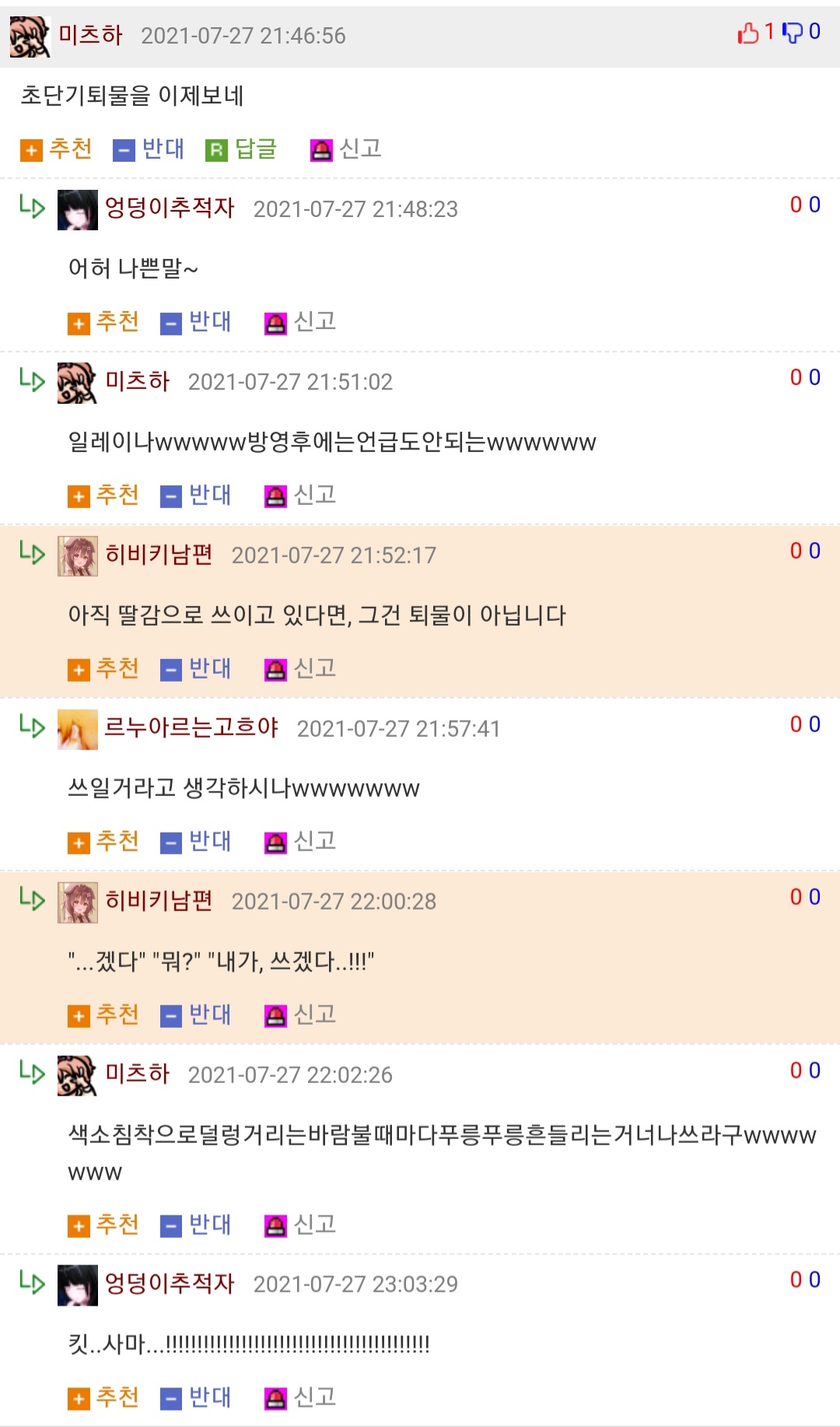The height and width of the screenshot is (1427, 840).
Task: Click 반대 minus icon under 초단기퇴물을 이제보네
Action: 124,150
